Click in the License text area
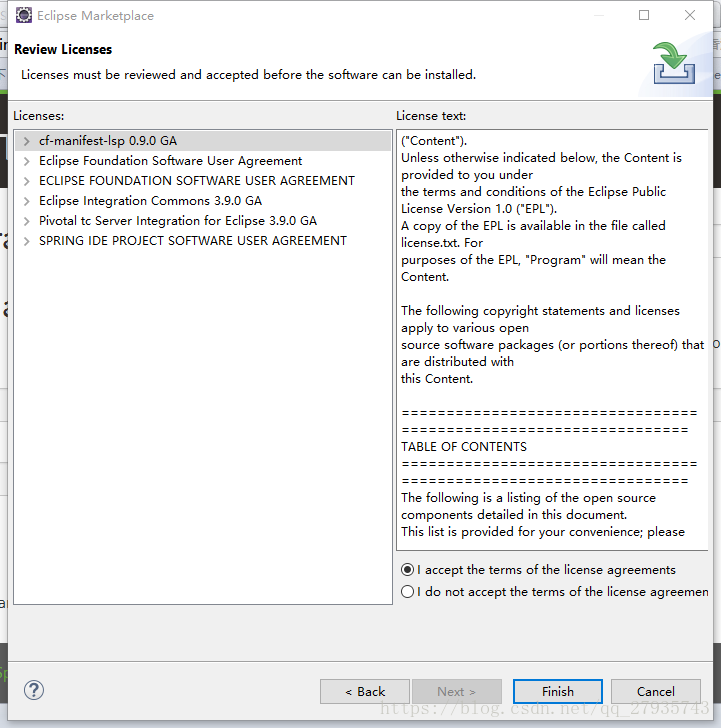Viewport: 721px width, 728px height. pos(552,340)
